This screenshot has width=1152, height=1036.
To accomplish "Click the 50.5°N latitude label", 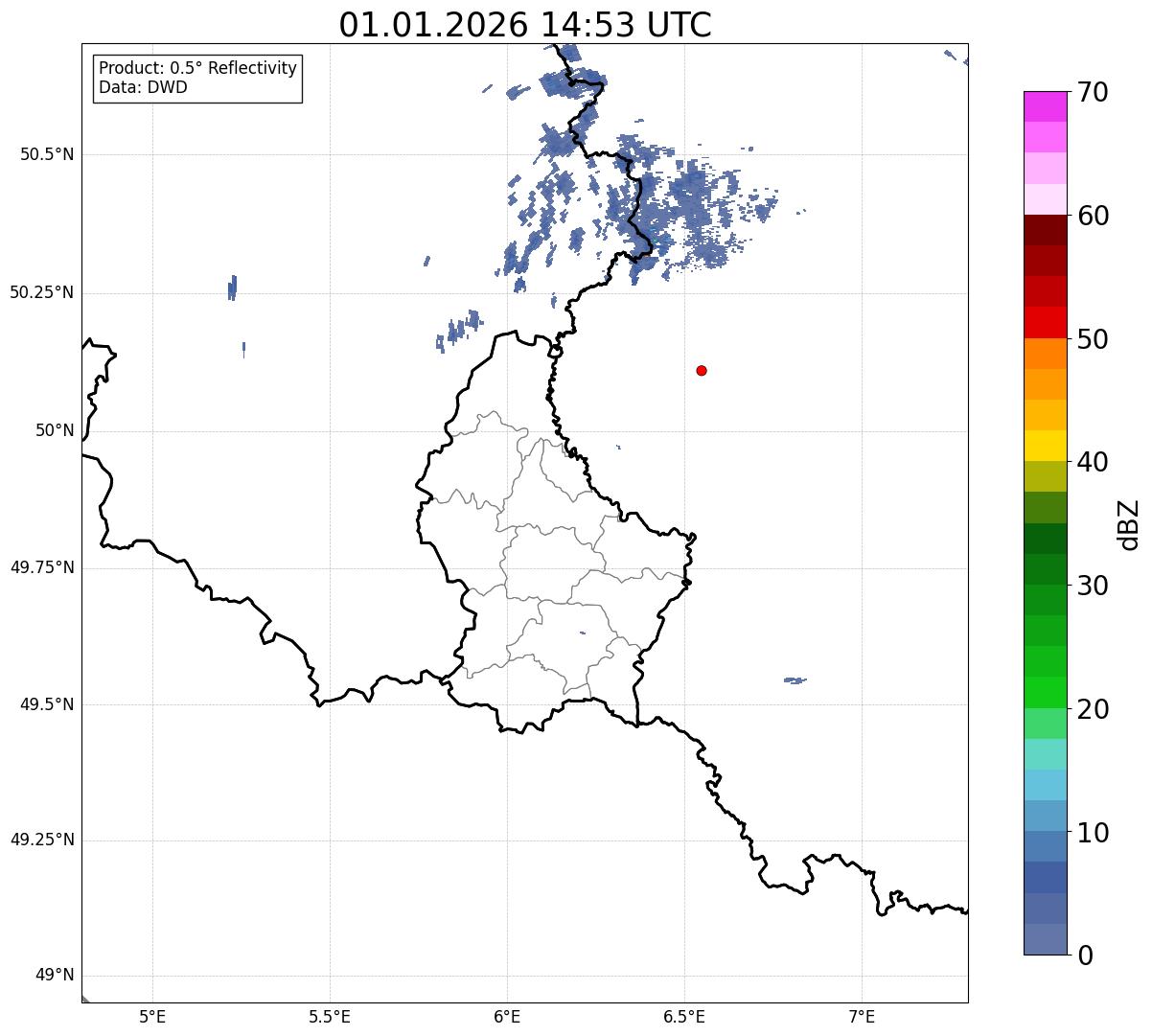I will [x=47, y=154].
